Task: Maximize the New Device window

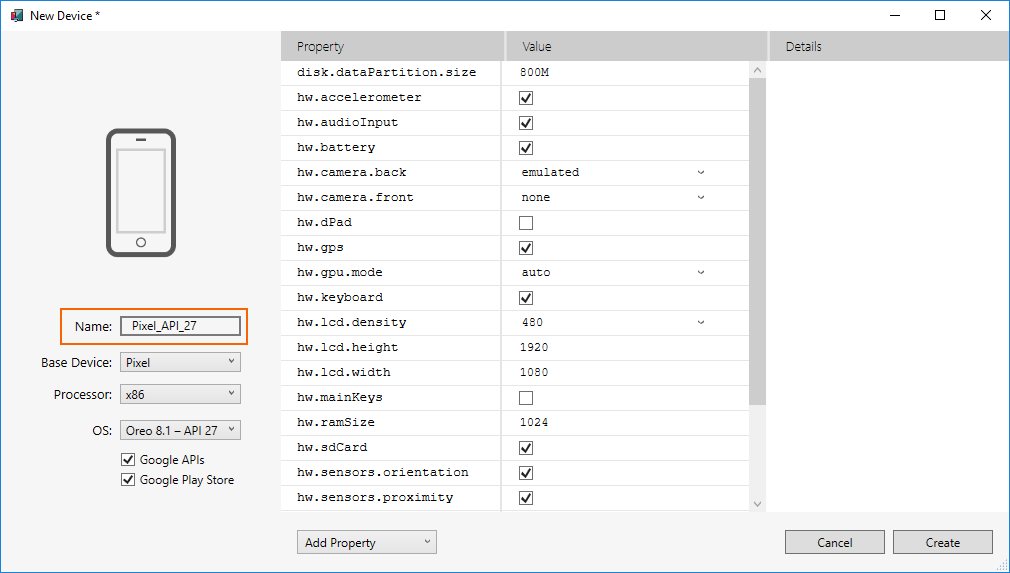Action: [940, 15]
